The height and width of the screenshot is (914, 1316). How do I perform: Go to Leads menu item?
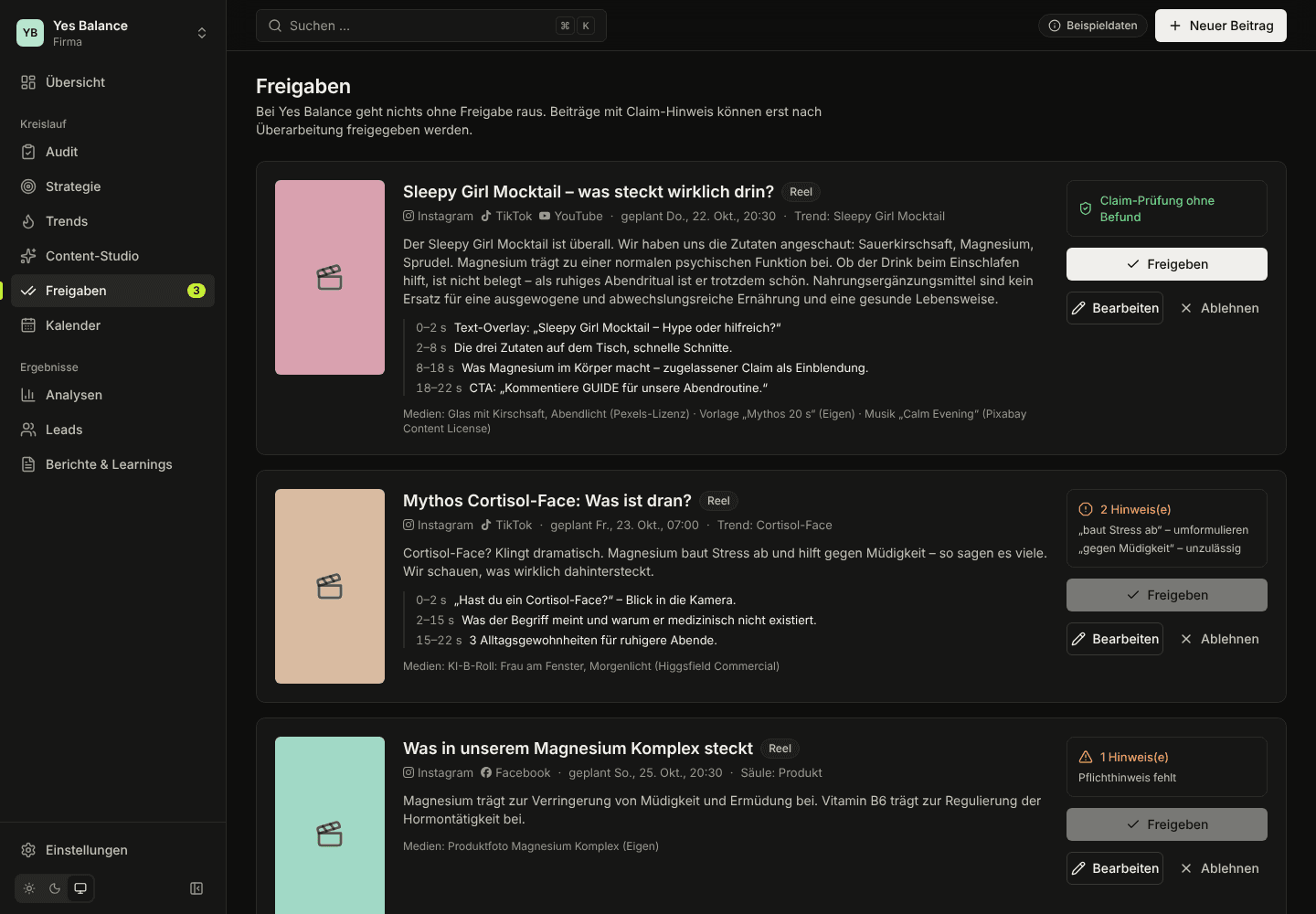113,430
